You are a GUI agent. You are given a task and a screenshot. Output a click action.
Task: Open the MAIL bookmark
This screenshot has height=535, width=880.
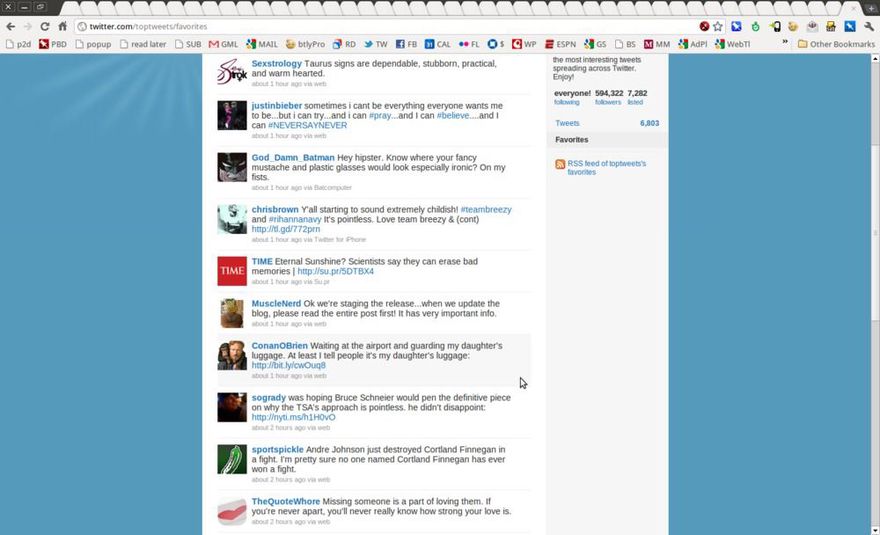pyautogui.click(x=262, y=44)
